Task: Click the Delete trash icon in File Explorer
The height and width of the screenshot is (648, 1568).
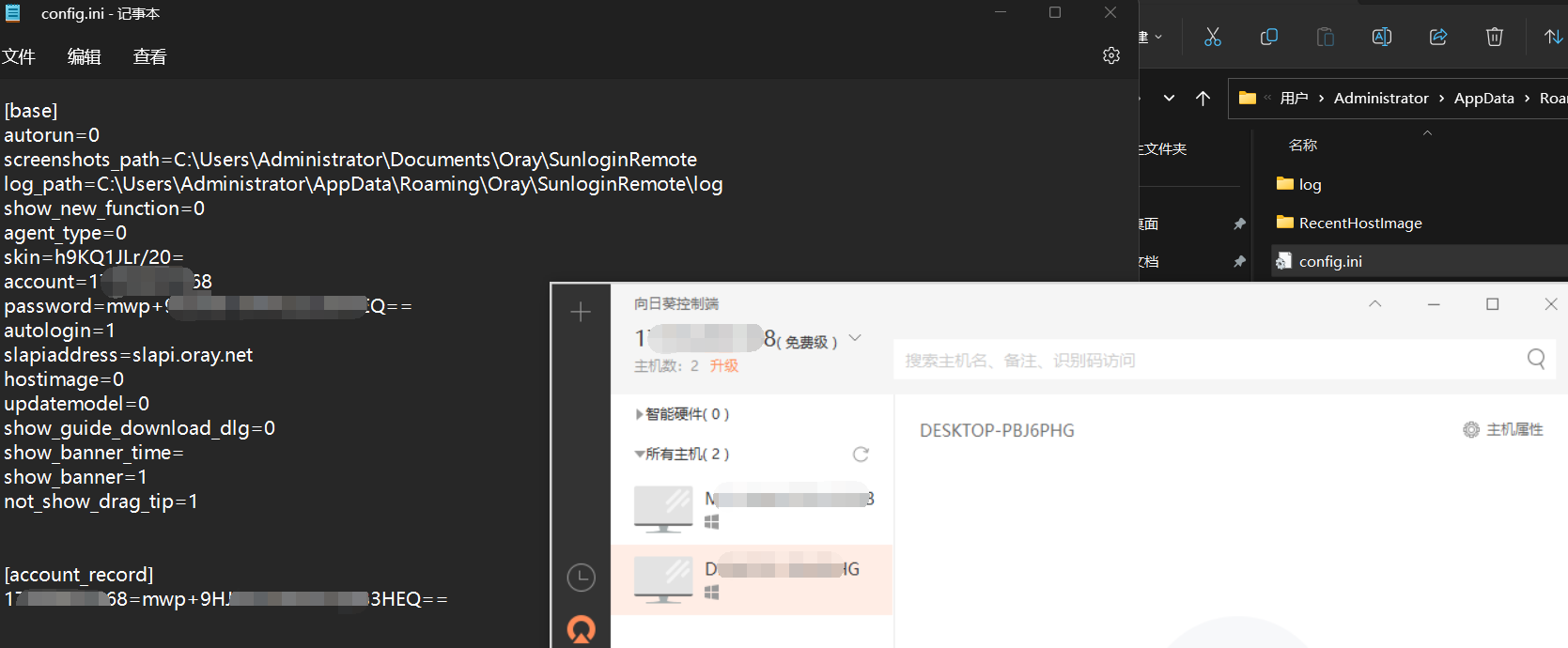Action: pos(1495,37)
